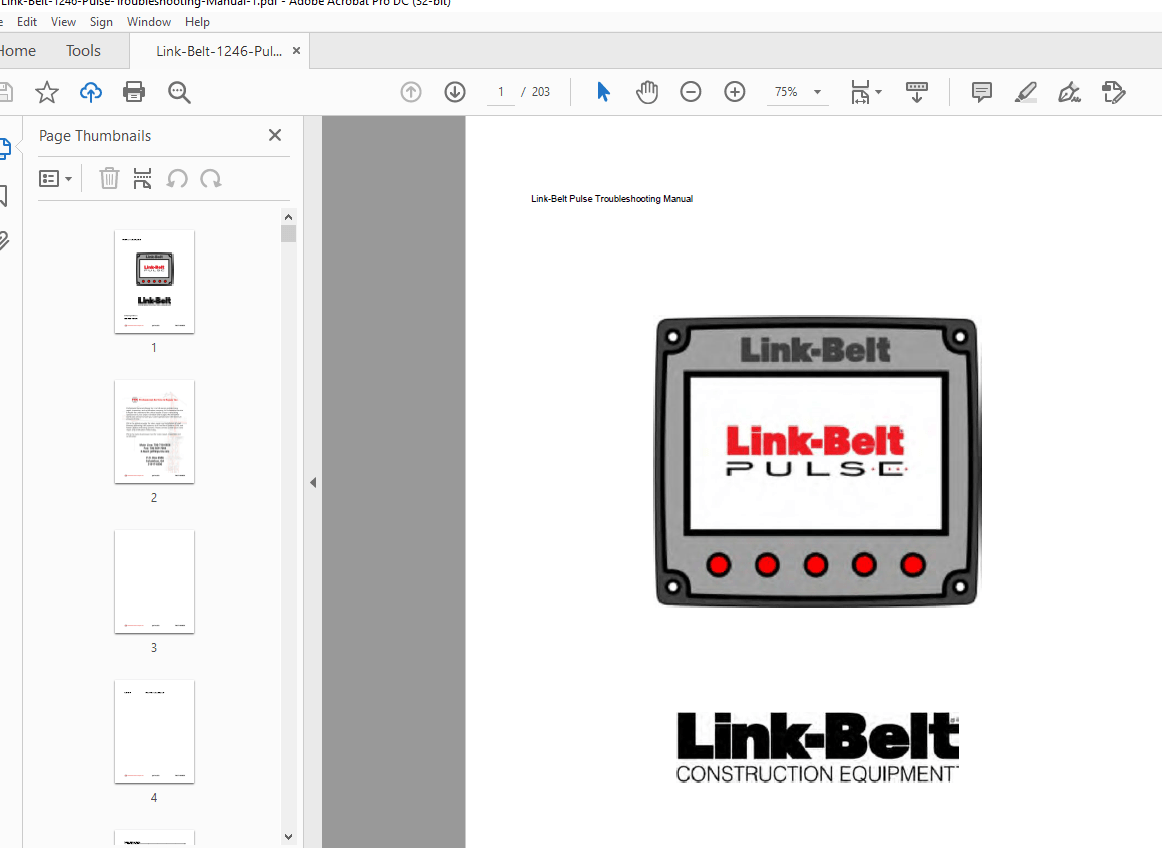This screenshot has height=848, width=1162.
Task: Rotate page clockwise
Action: [210, 178]
